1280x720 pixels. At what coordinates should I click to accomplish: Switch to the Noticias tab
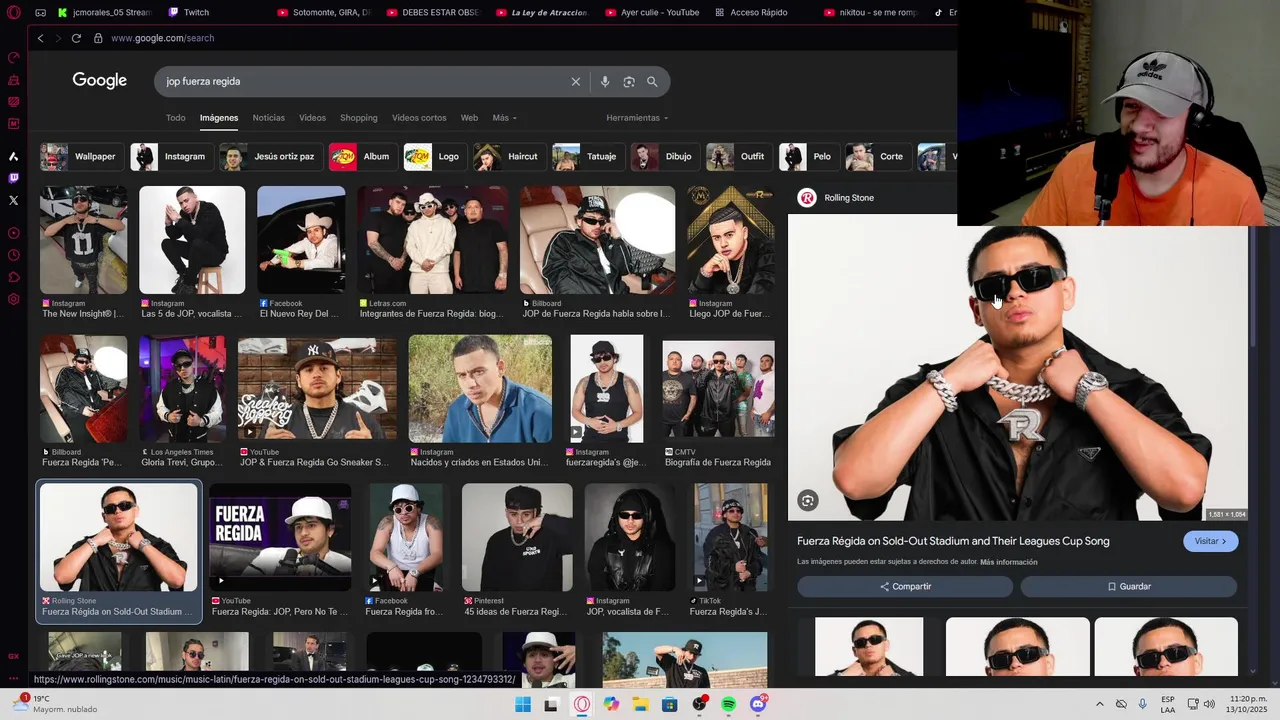tap(268, 118)
